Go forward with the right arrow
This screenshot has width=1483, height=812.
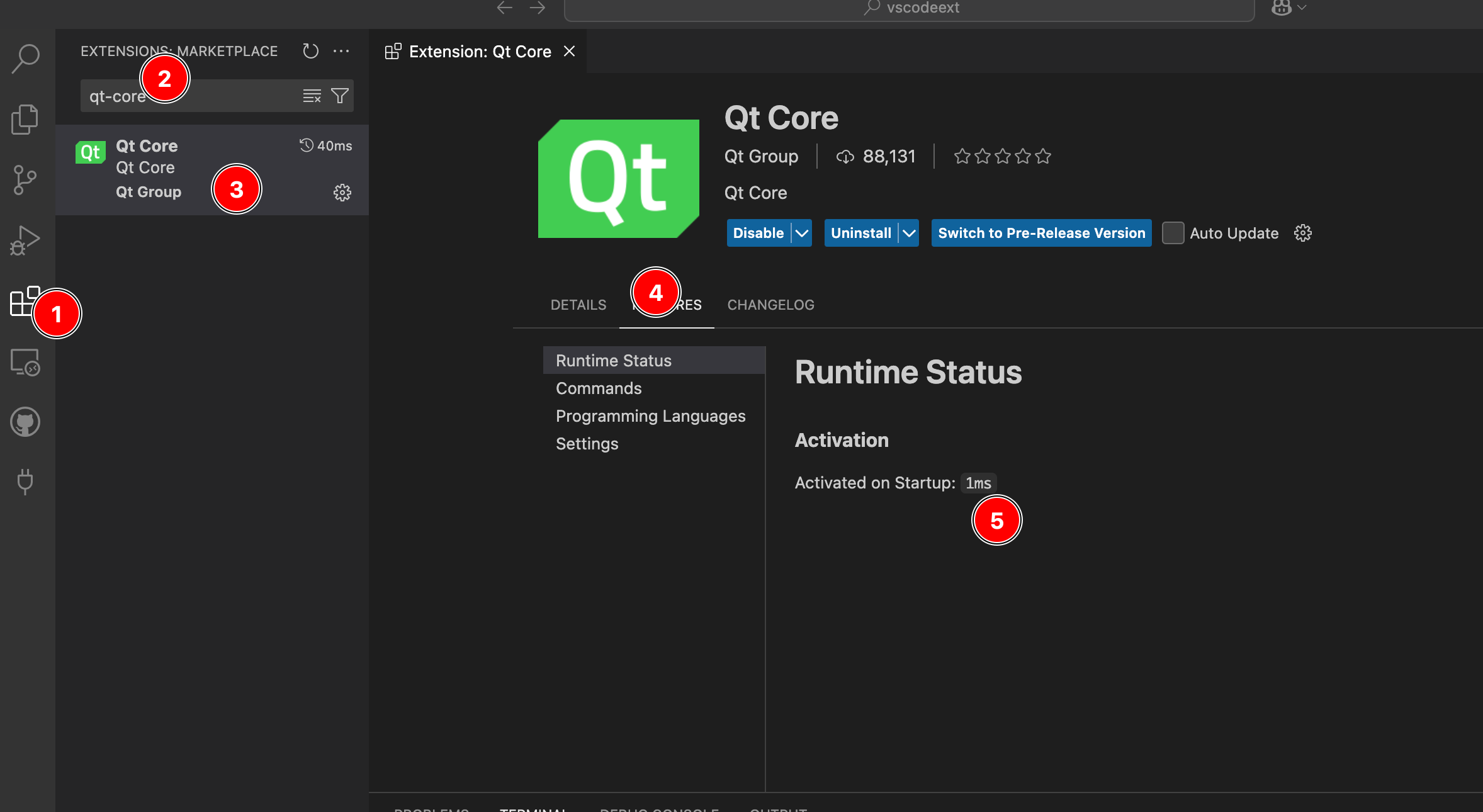pyautogui.click(x=538, y=8)
